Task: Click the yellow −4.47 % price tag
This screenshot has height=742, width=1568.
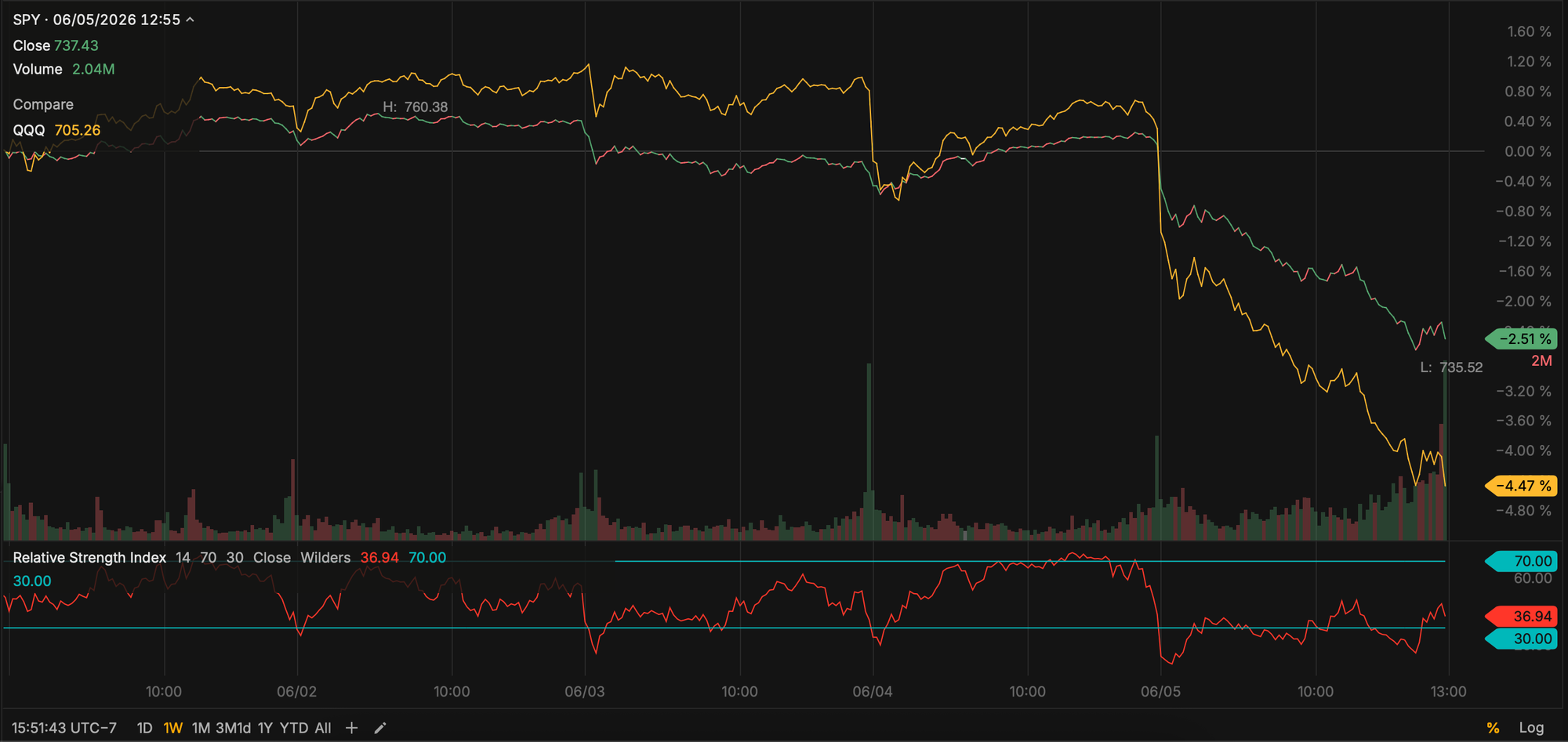Action: (x=1521, y=486)
